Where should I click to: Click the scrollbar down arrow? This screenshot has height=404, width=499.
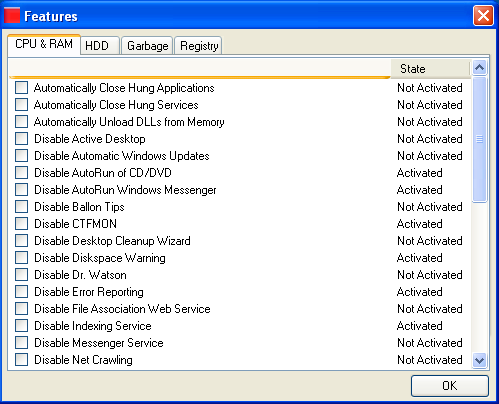click(x=479, y=360)
